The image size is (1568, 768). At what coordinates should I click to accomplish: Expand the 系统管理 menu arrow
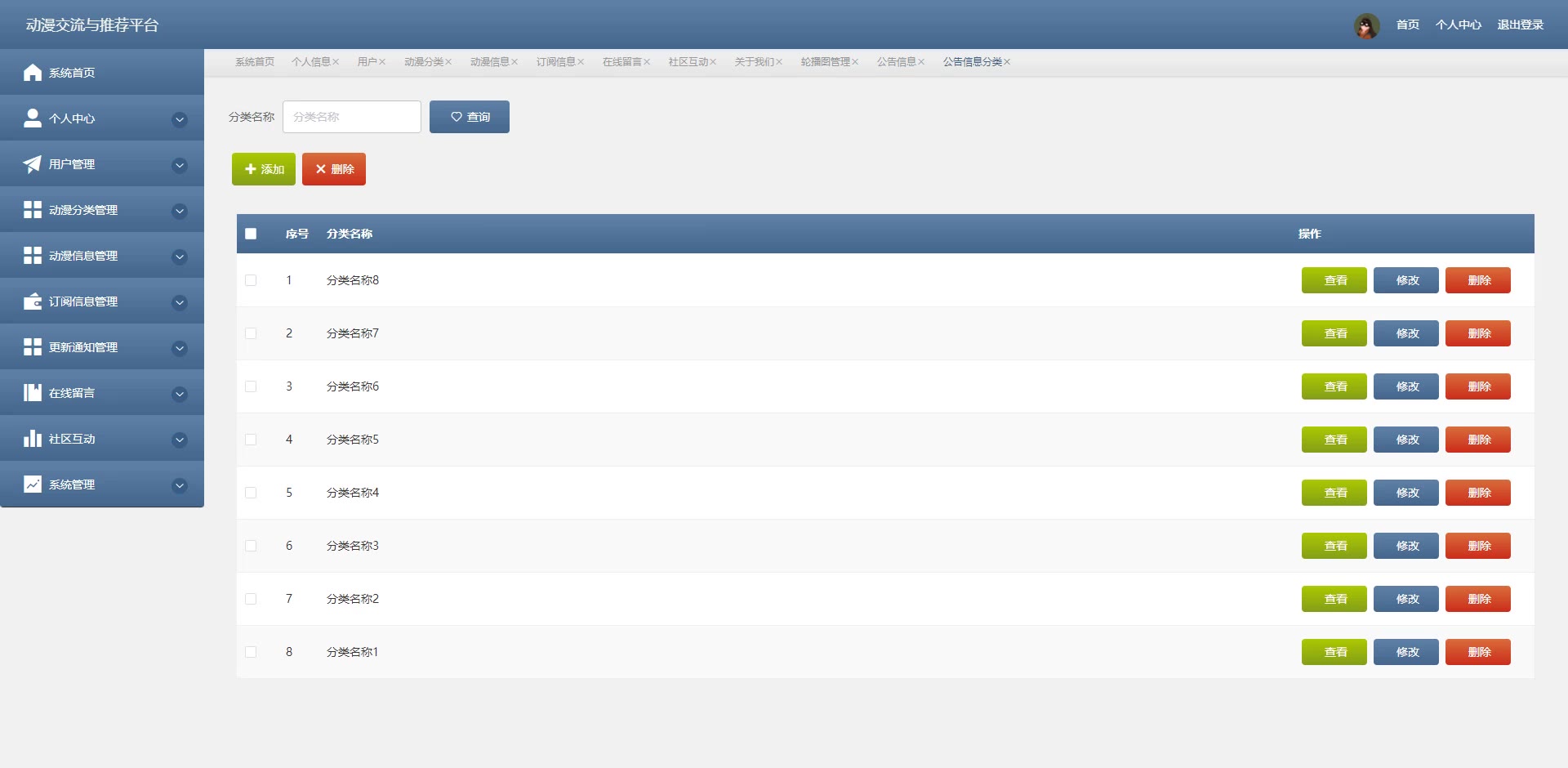(180, 486)
